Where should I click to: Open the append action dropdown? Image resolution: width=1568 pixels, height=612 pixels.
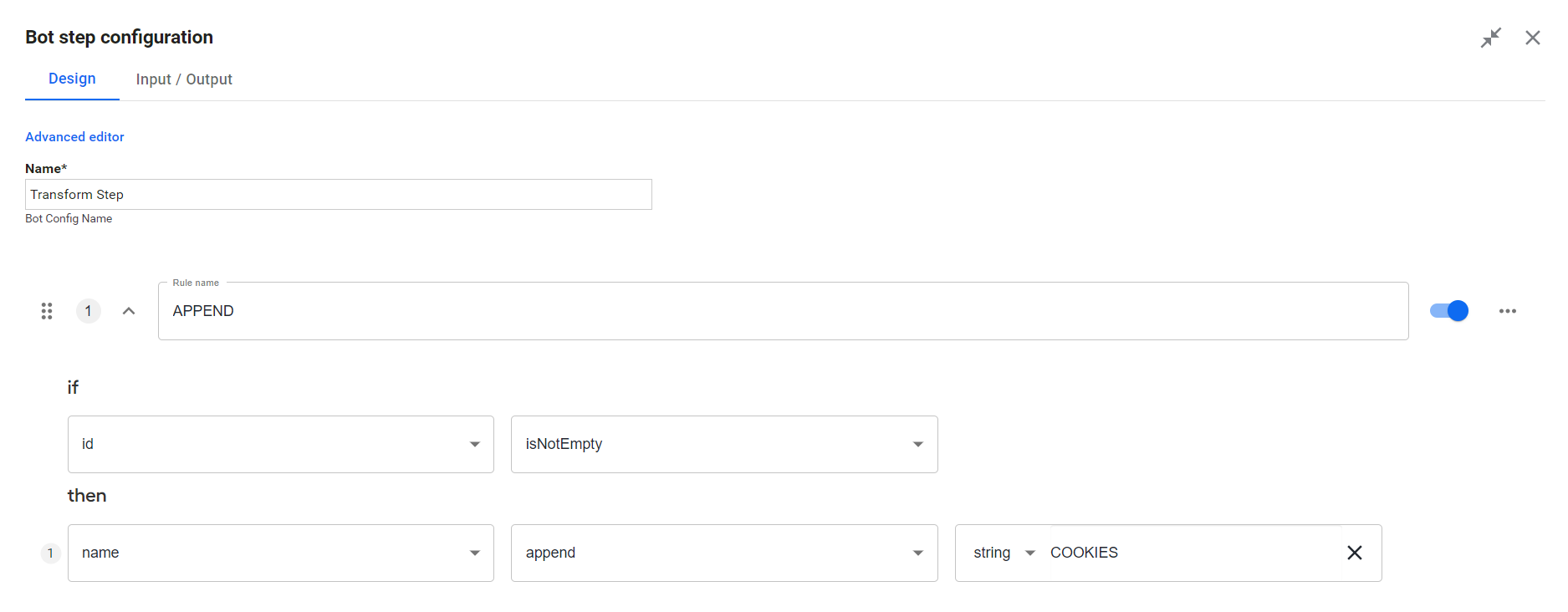point(724,553)
